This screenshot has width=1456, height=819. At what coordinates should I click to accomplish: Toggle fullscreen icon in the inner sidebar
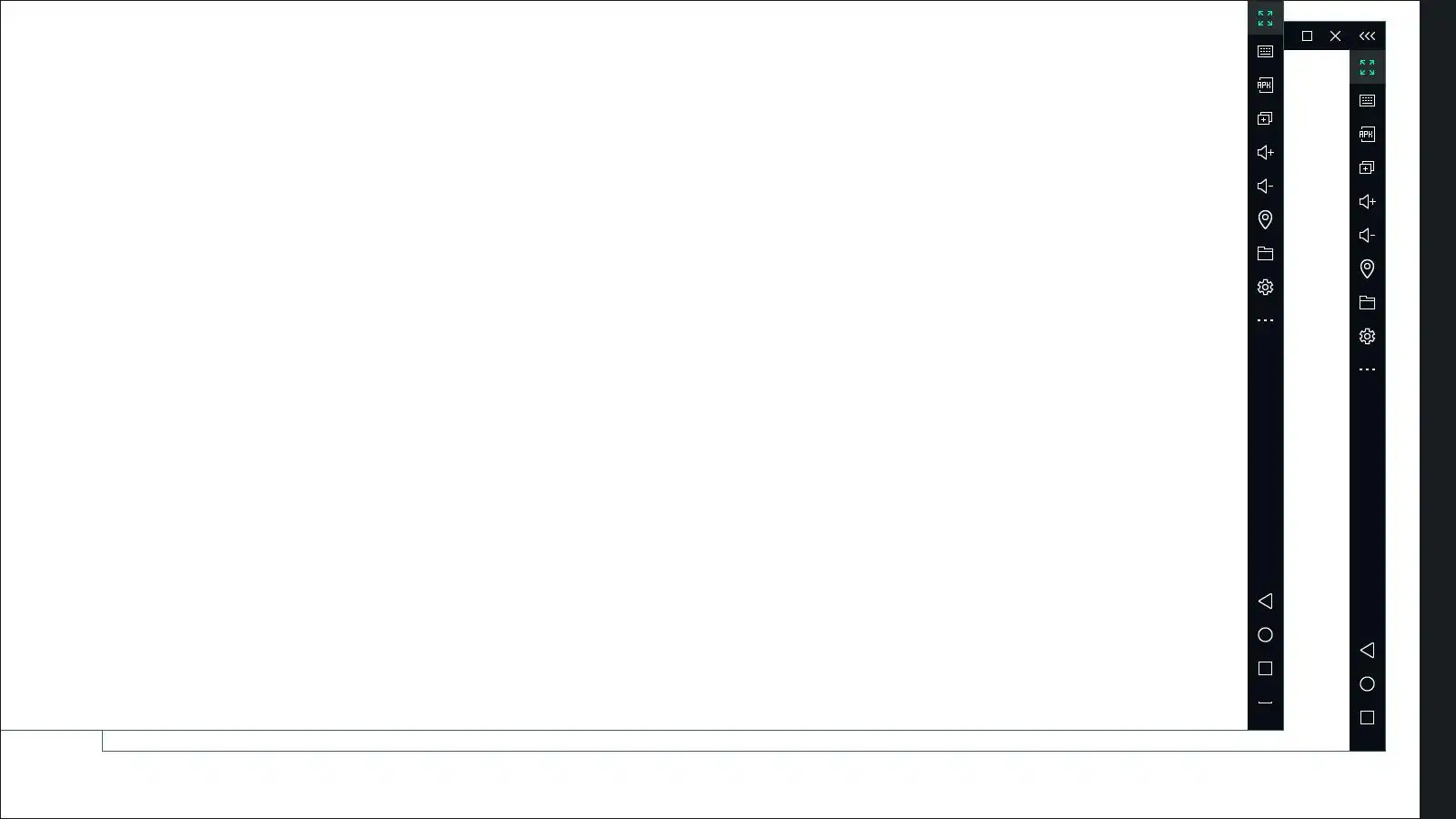pyautogui.click(x=1265, y=18)
